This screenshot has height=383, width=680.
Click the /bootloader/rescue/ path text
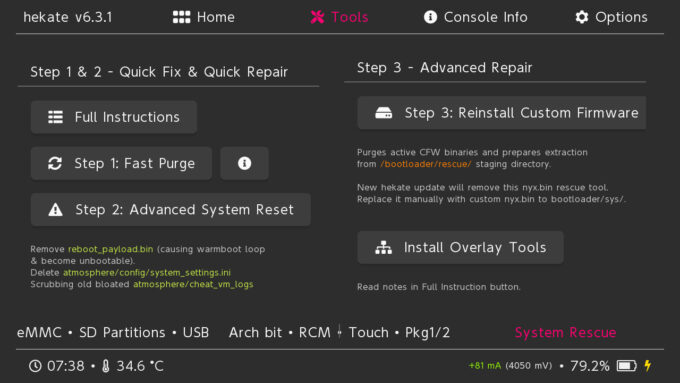(x=426, y=164)
